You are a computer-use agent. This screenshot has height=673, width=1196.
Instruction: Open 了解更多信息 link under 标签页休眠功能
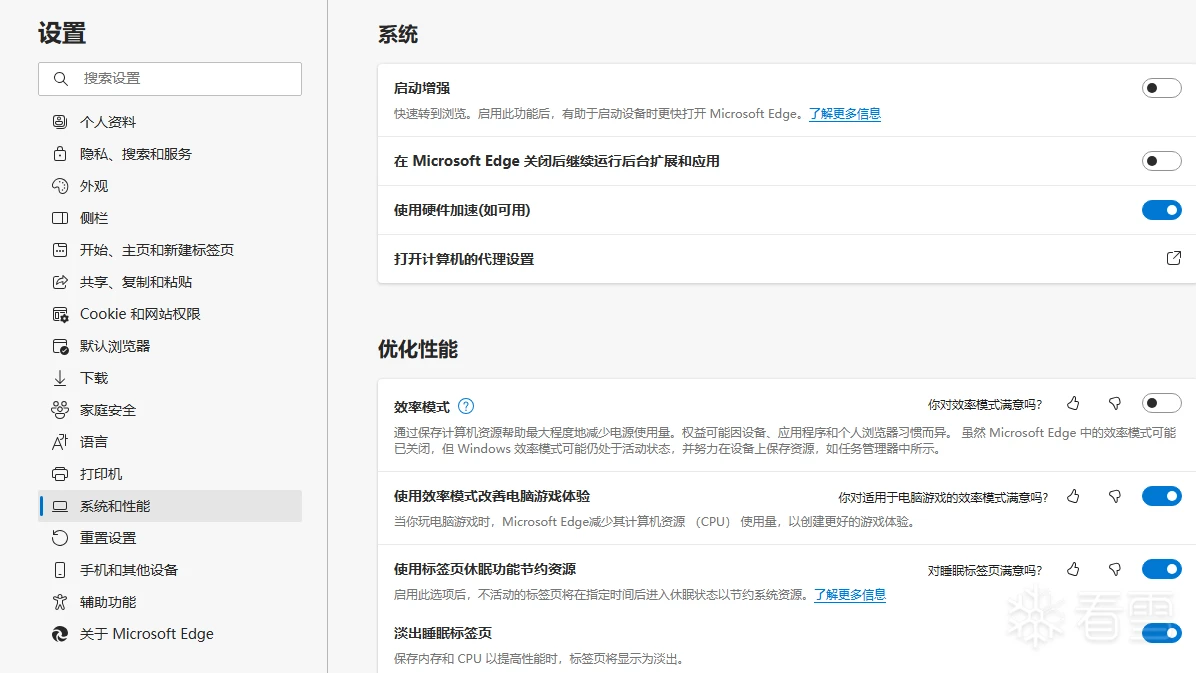click(x=850, y=594)
